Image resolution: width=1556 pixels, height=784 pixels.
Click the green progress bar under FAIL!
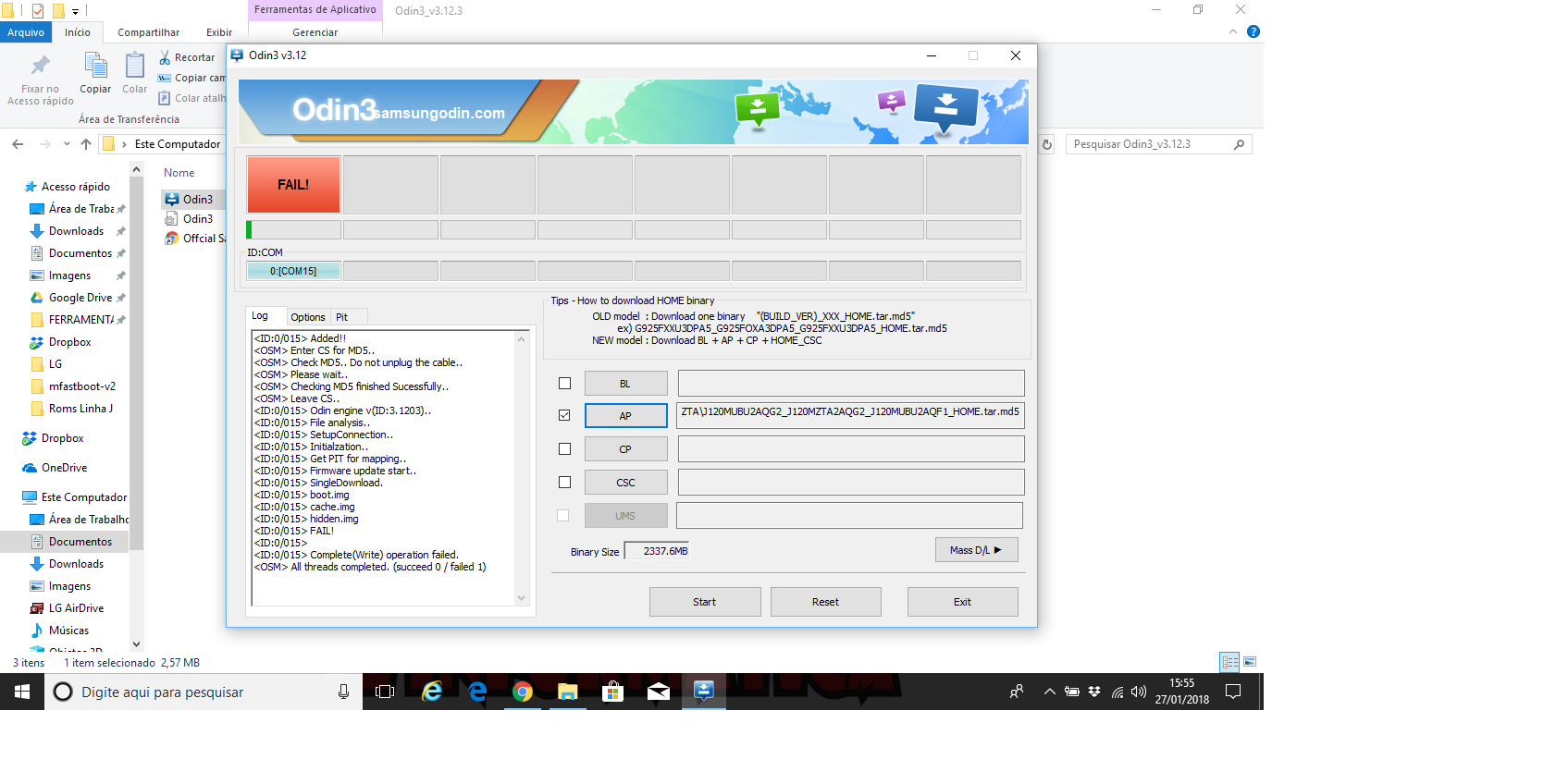coord(293,229)
